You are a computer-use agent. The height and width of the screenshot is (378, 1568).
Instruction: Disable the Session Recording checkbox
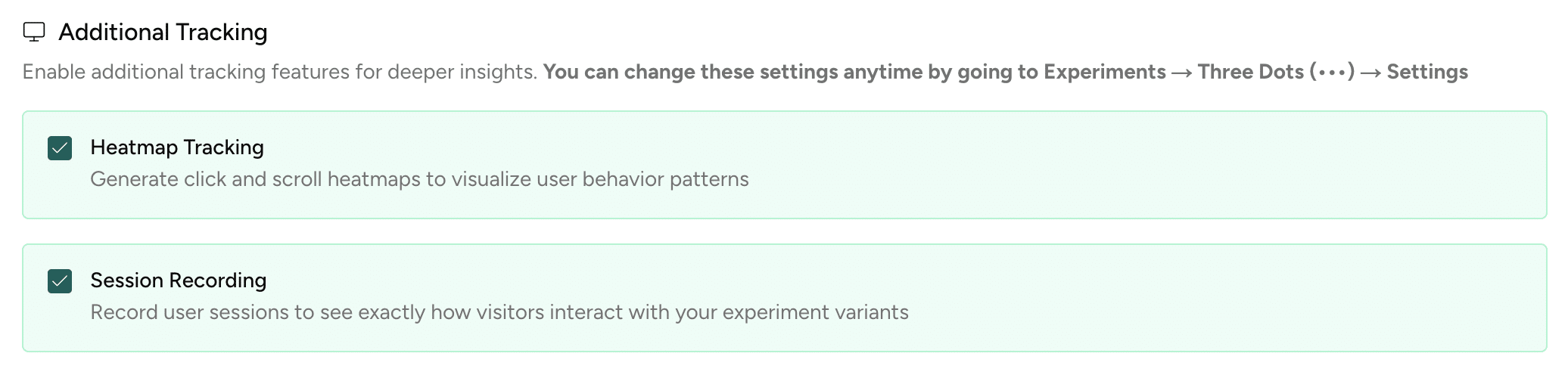click(60, 281)
